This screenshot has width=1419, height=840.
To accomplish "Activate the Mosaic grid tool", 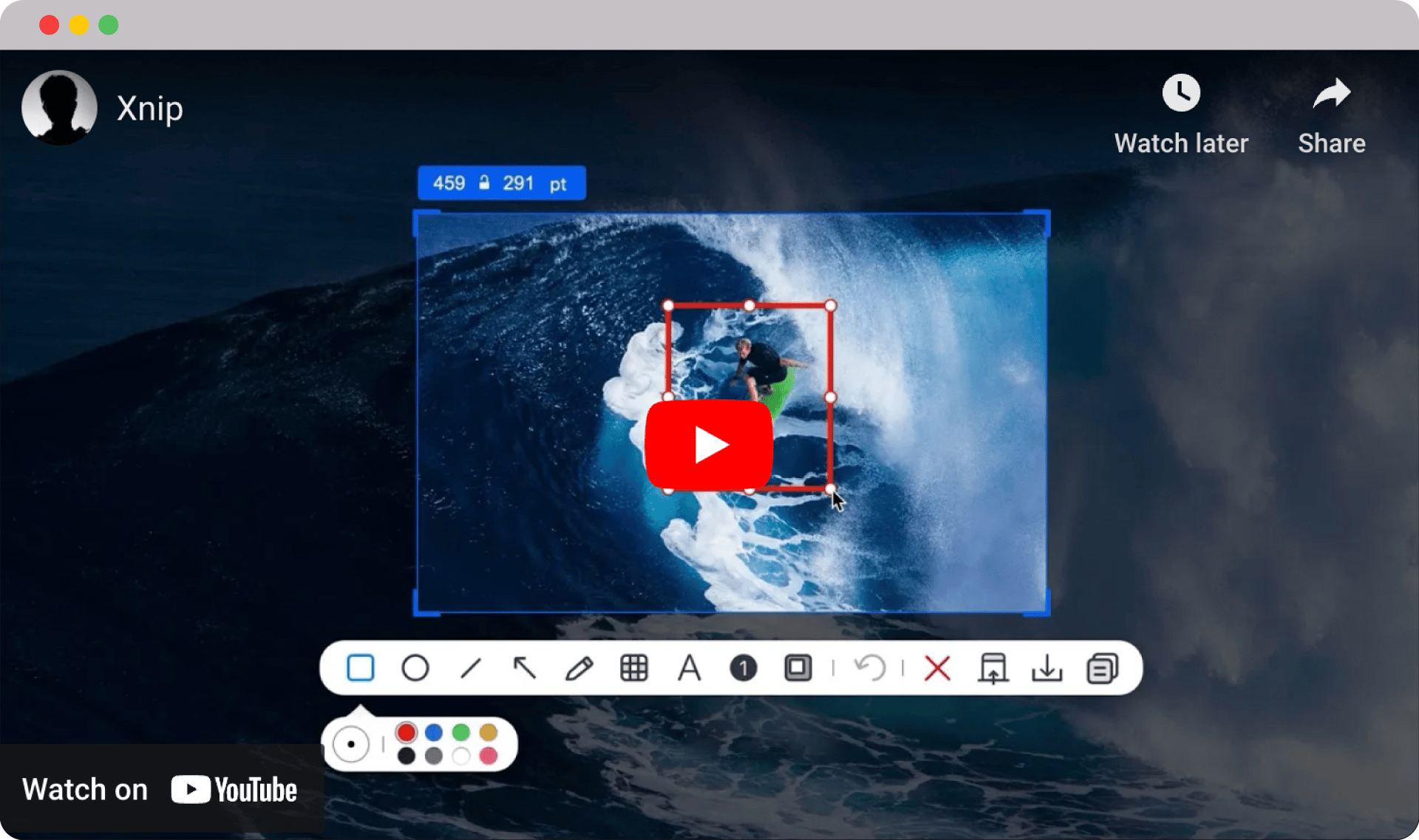I will (634, 668).
